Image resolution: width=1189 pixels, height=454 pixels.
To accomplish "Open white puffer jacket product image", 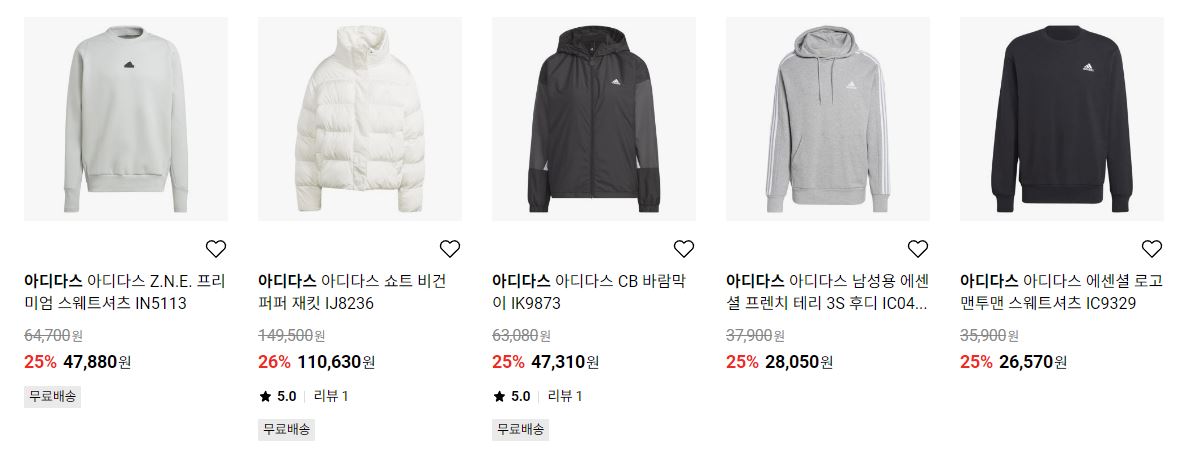I will coord(359,119).
